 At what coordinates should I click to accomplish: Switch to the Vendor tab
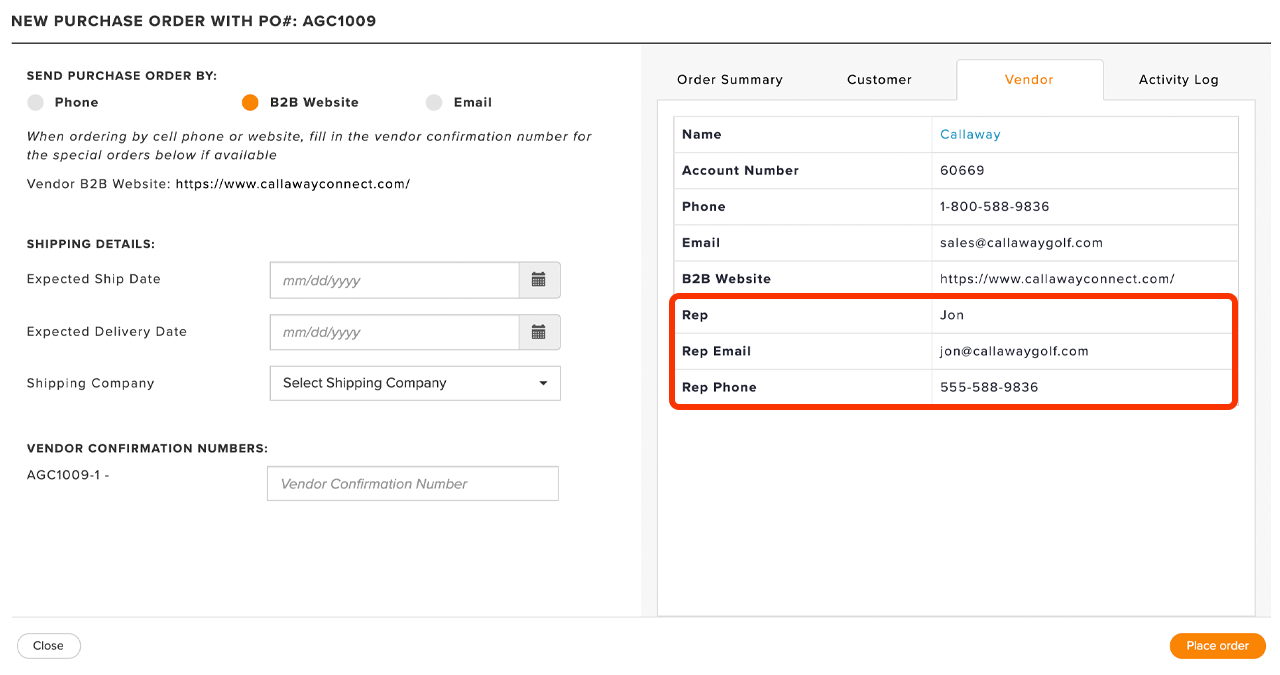(1029, 80)
